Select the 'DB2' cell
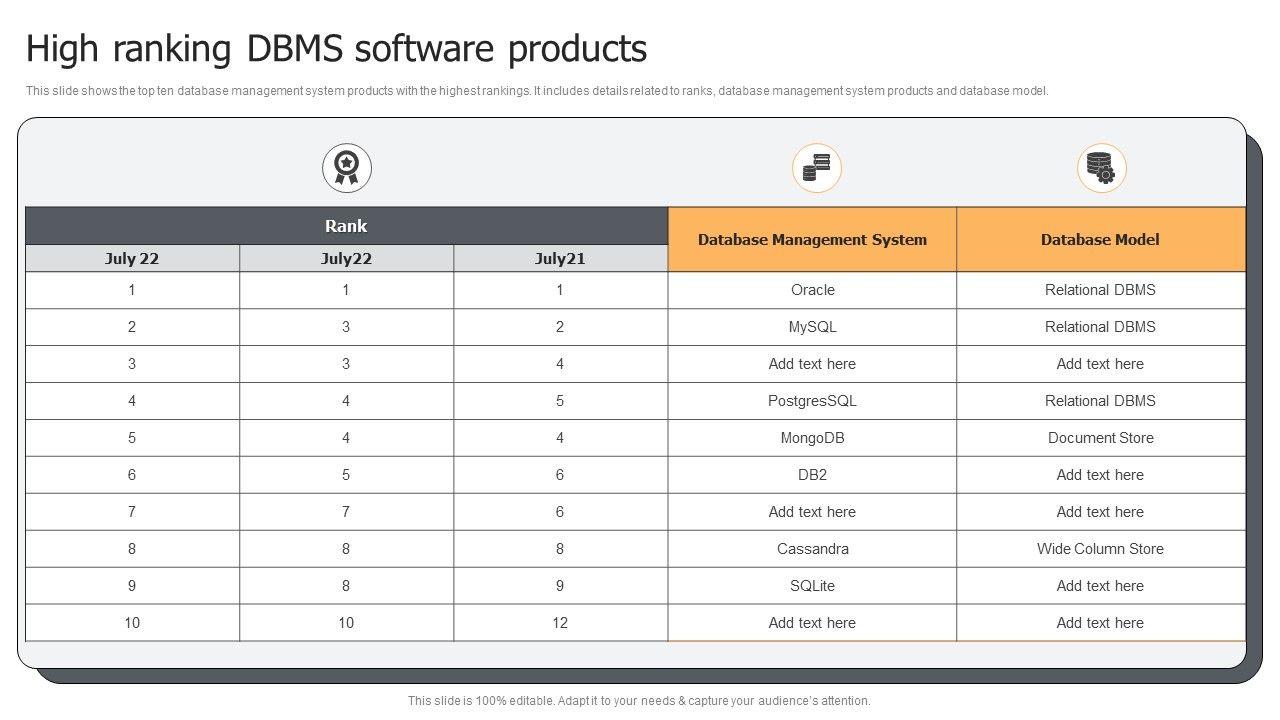The width and height of the screenshot is (1280, 720). click(x=812, y=475)
